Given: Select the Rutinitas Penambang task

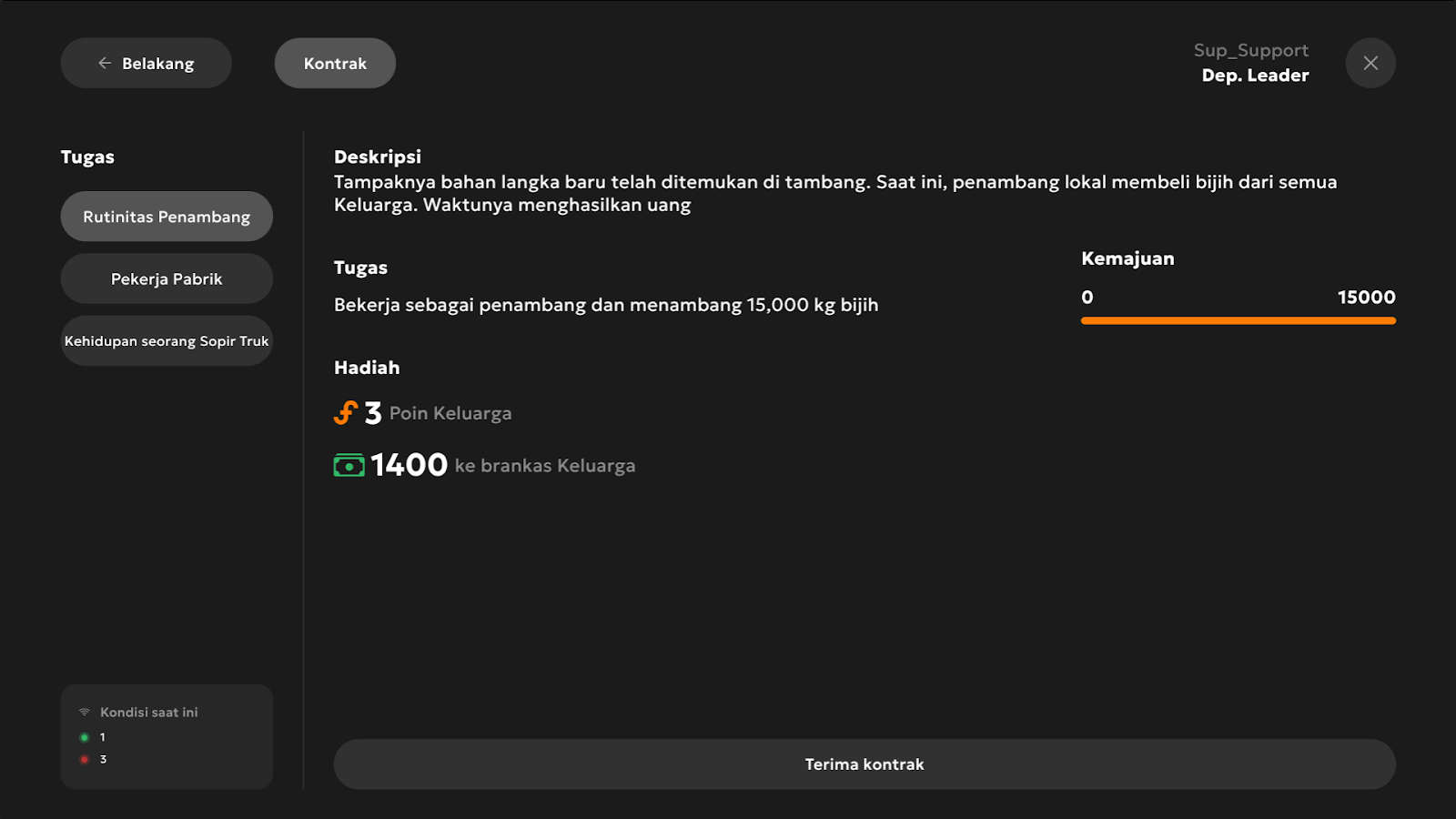Looking at the screenshot, I should pyautogui.click(x=167, y=217).
